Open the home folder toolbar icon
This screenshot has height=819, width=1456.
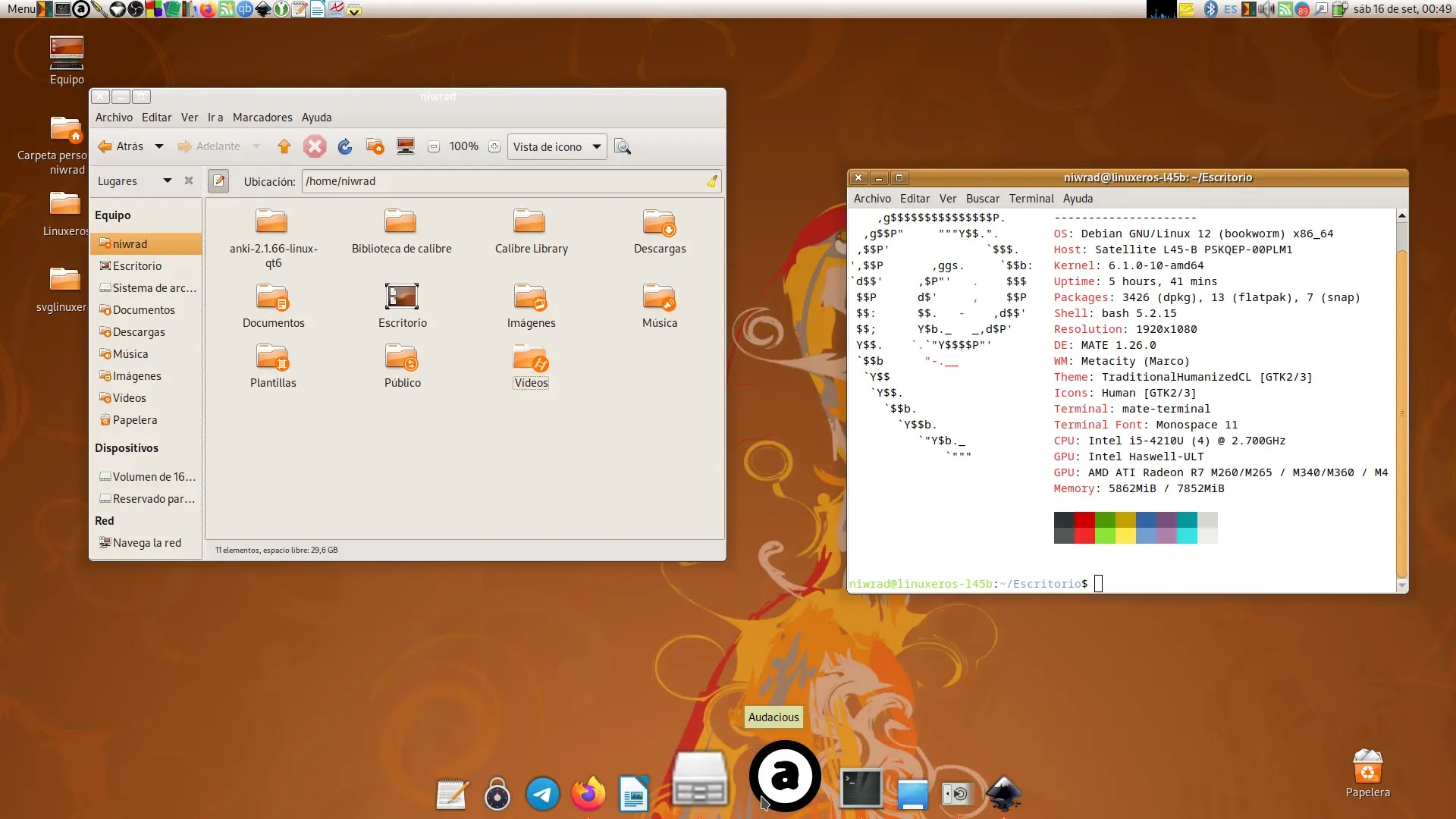pos(375,146)
